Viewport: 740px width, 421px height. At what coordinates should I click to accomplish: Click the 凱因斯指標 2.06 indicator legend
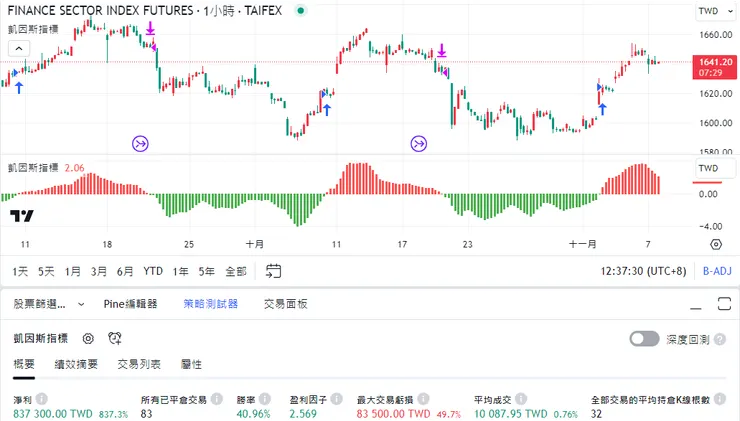(x=46, y=168)
